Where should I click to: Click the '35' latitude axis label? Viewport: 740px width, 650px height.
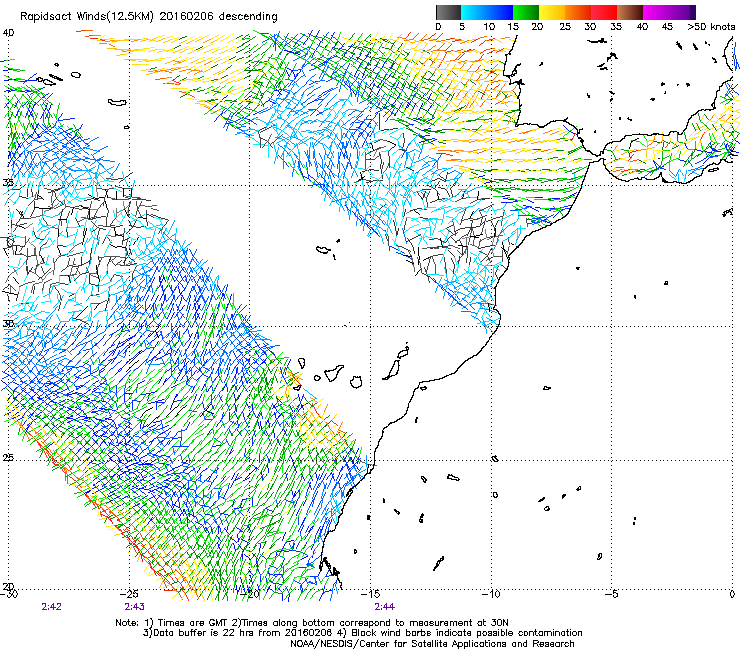tap(8, 183)
